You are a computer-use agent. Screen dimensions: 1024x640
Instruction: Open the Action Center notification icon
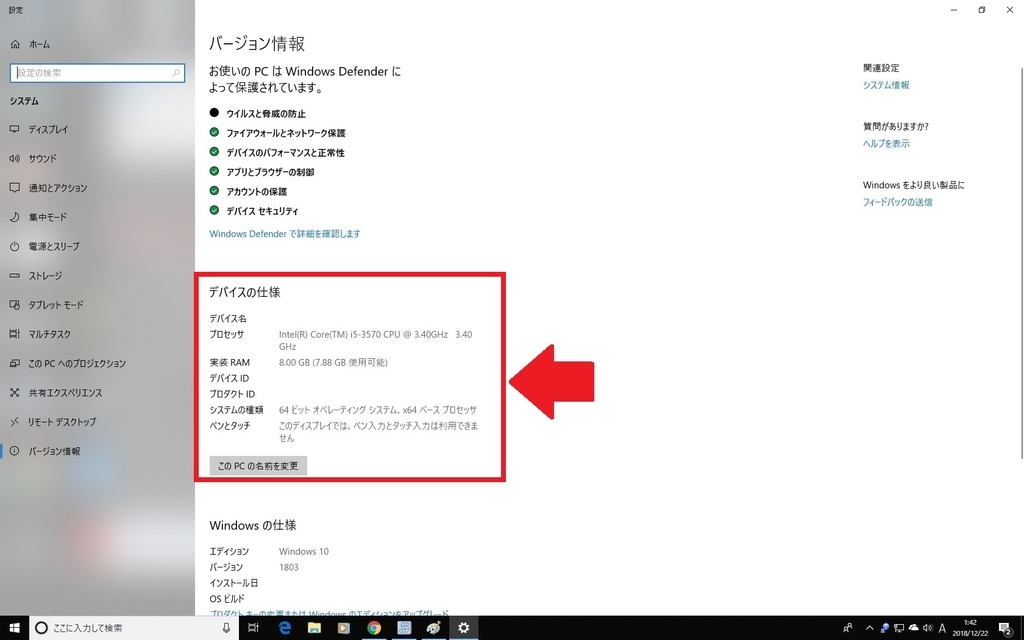(1006, 628)
